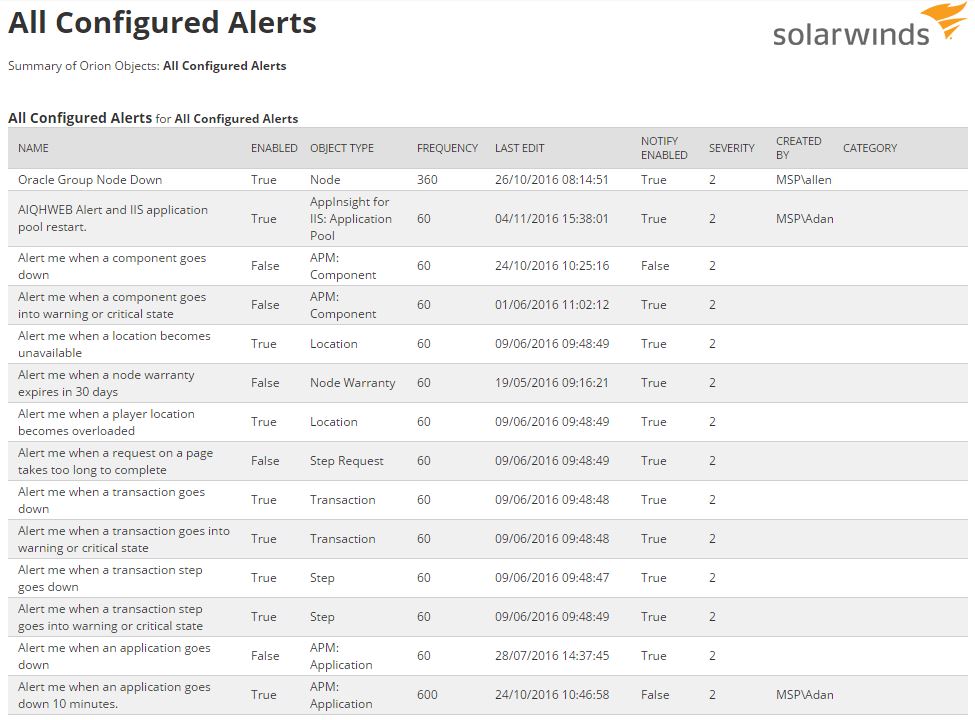Select the application goes down 10 minutes alert
975x720 pixels.
[x=114, y=695]
